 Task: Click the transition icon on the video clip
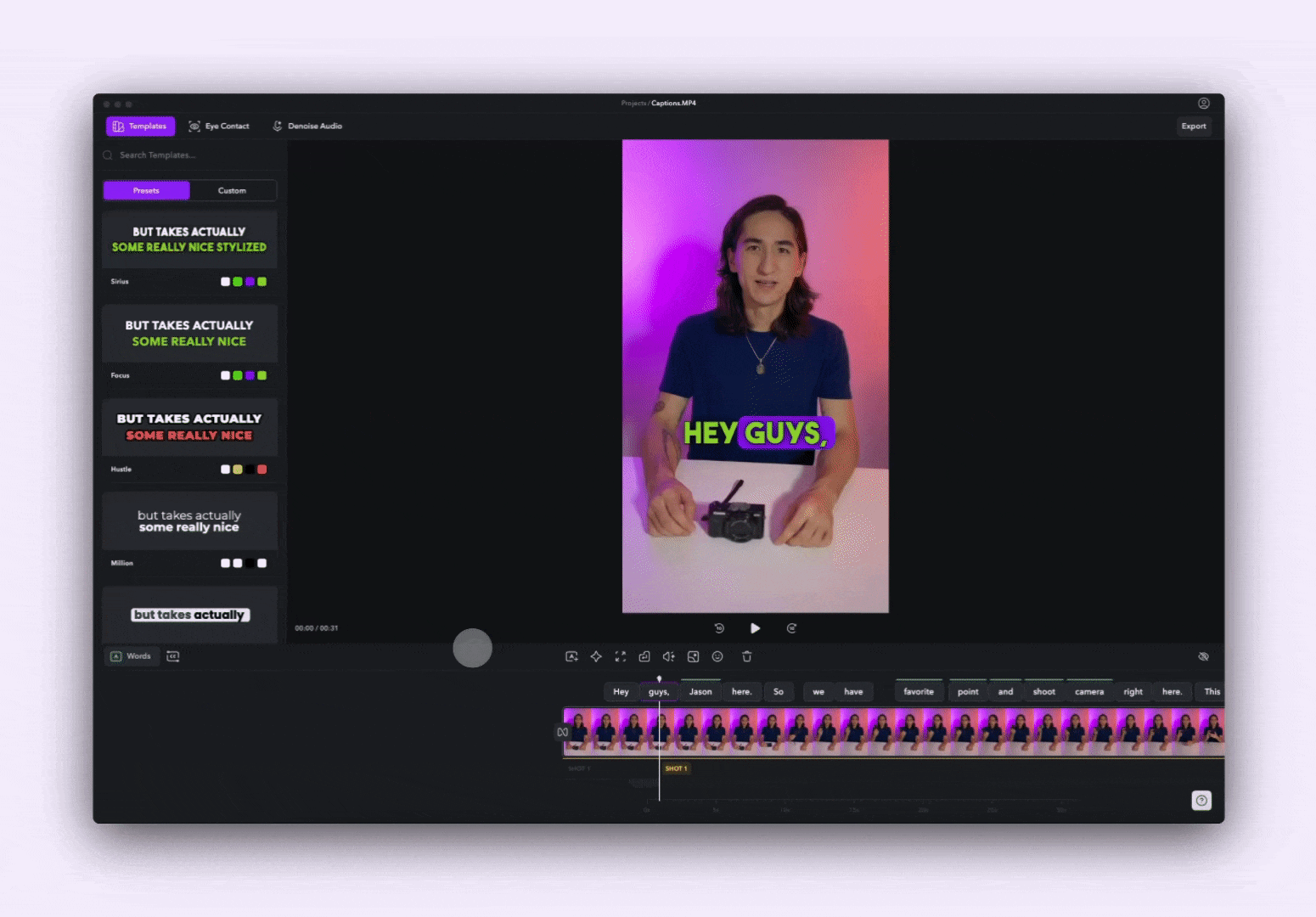point(562,732)
